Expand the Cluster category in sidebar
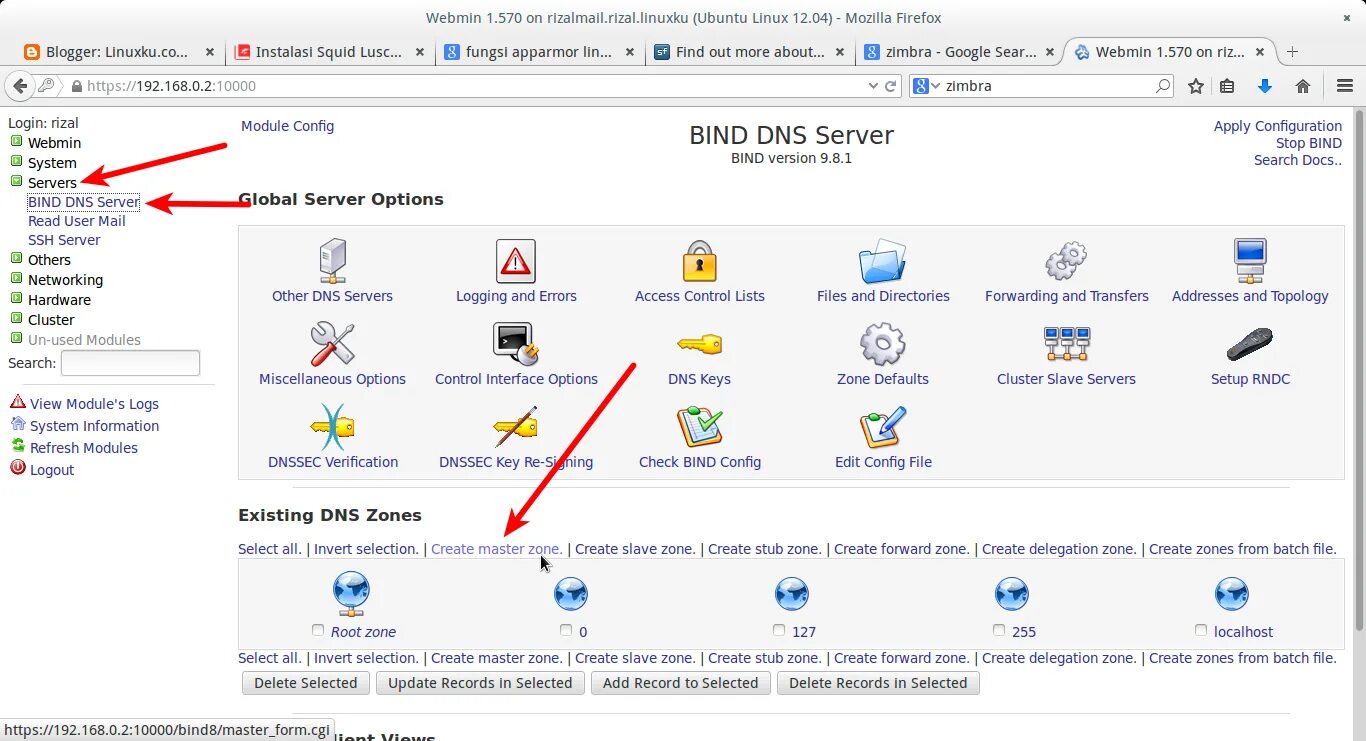 pyautogui.click(x=16, y=319)
